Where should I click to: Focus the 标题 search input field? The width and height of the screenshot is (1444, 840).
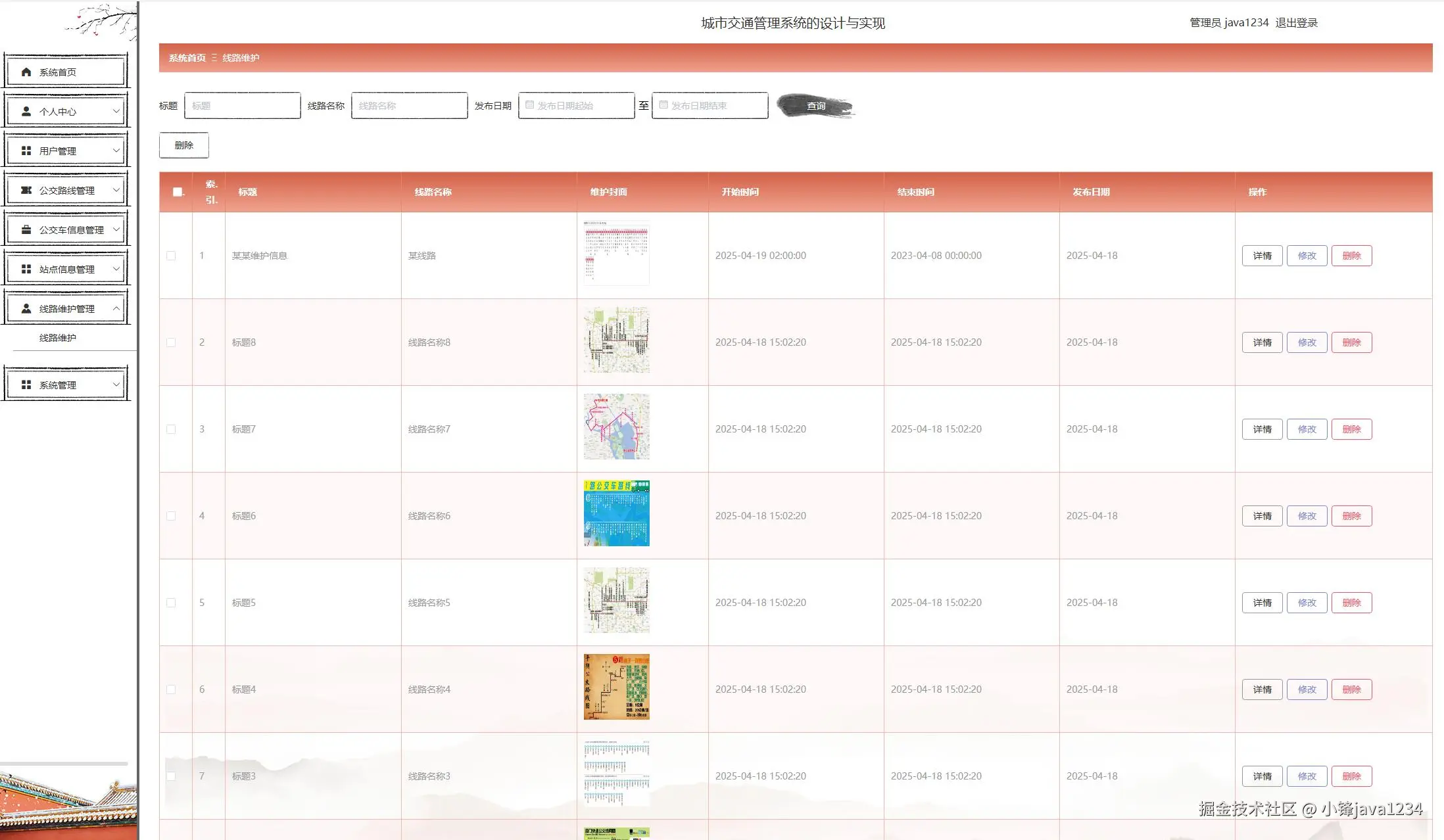[243, 106]
